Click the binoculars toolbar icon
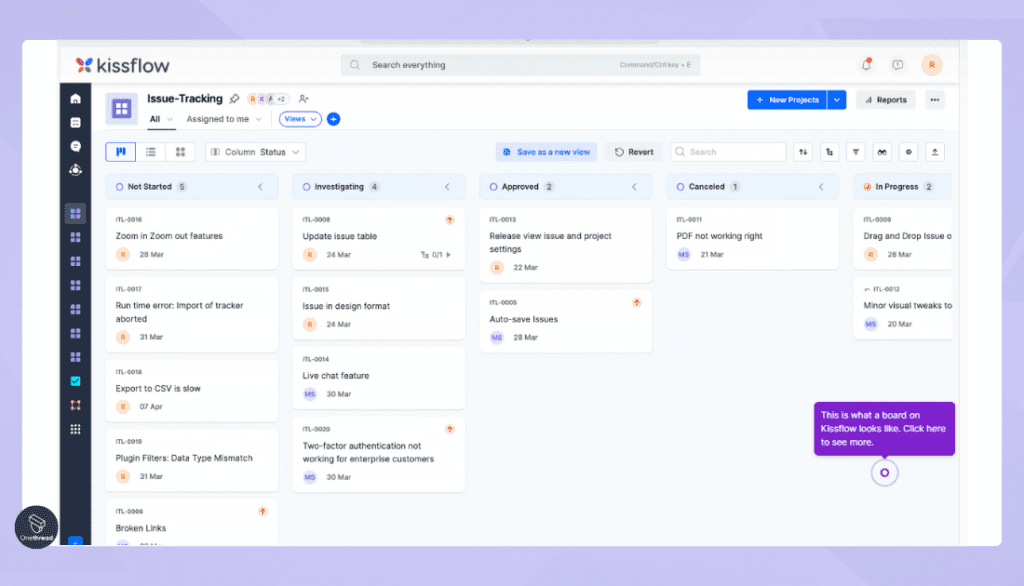This screenshot has height=586, width=1024. [x=882, y=152]
